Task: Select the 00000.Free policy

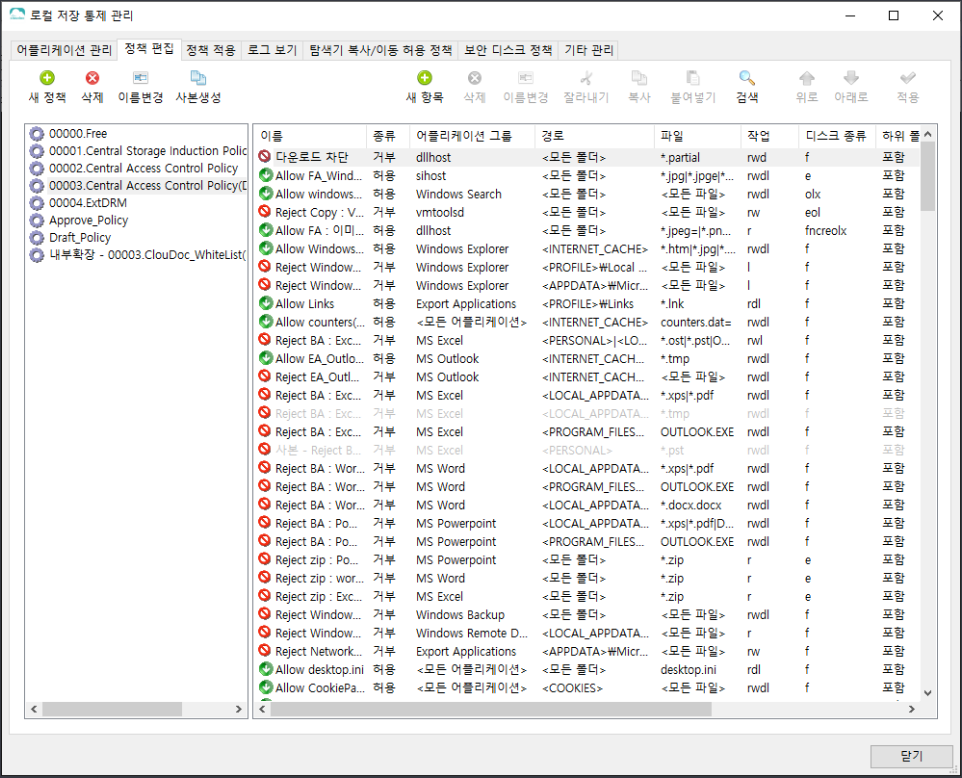Action: click(x=78, y=134)
